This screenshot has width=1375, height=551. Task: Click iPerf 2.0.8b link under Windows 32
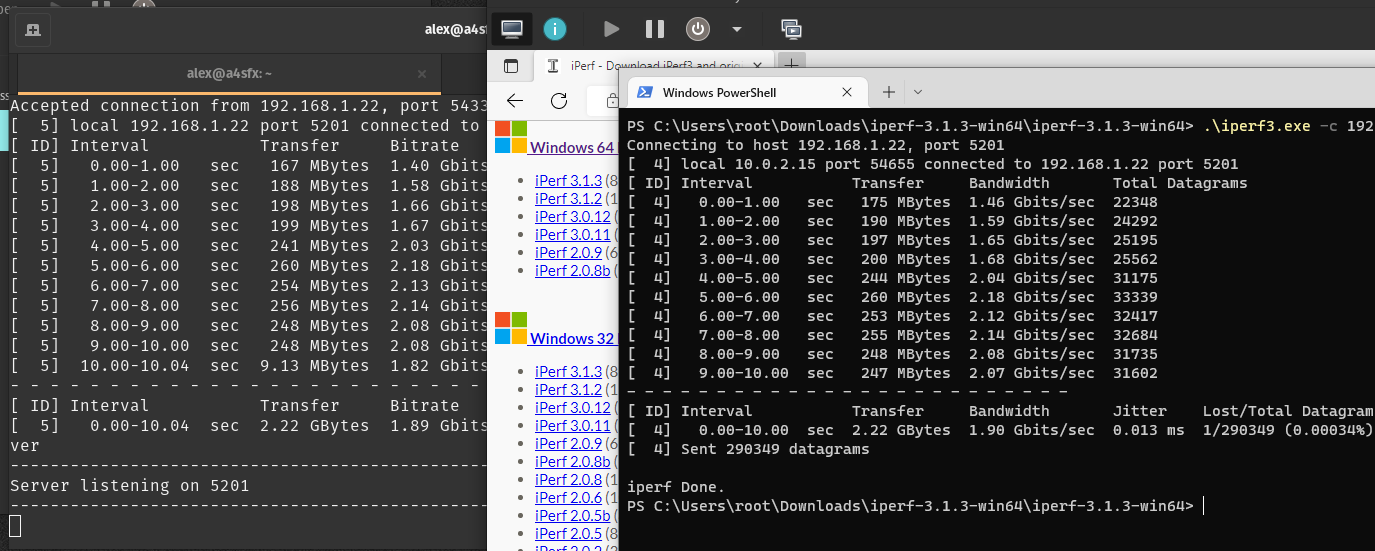pyautogui.click(x=572, y=461)
